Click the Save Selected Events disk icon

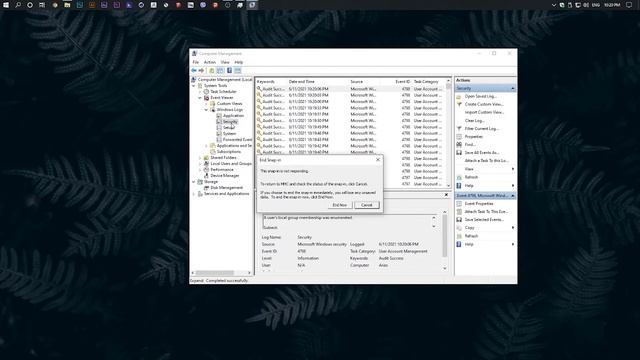coord(459,220)
